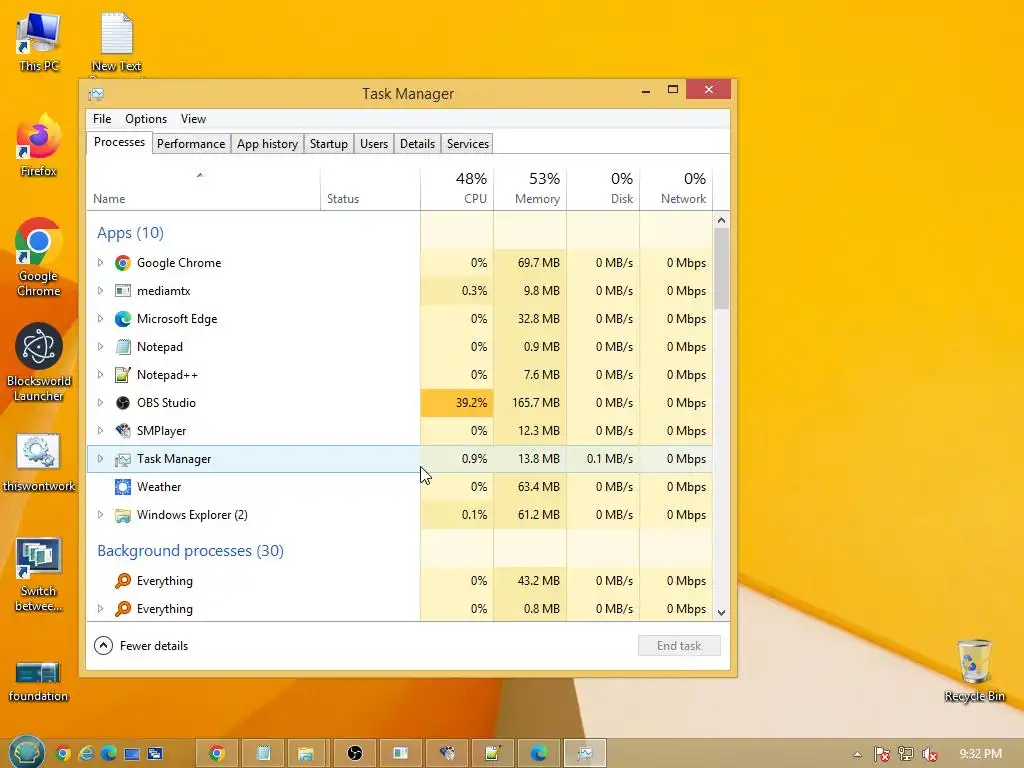Viewport: 1024px width, 768px height.
Task: Click the Notepad++ process icon
Action: point(122,376)
